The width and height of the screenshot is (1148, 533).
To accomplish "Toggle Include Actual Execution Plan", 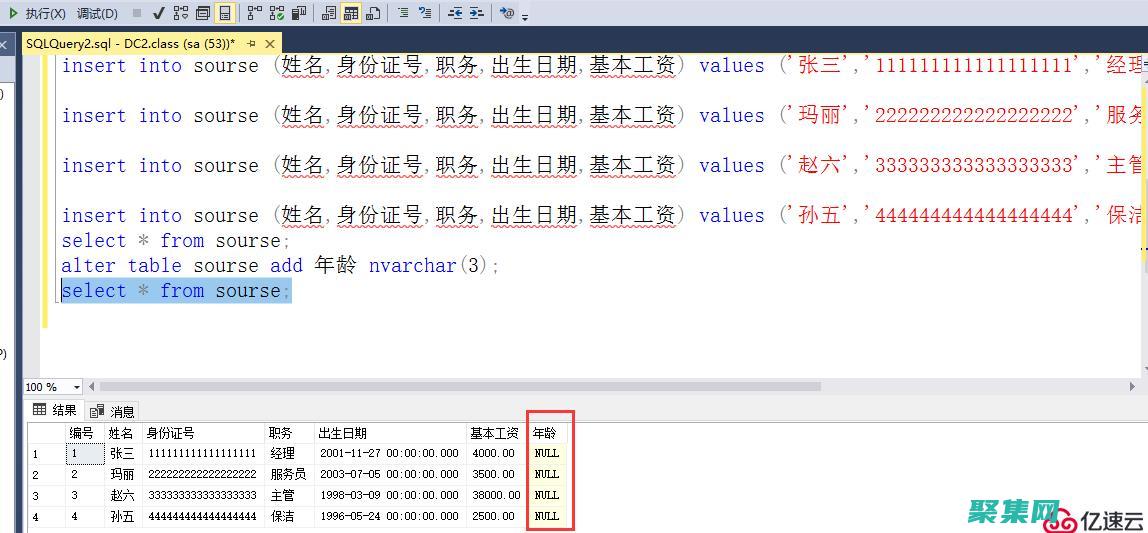I will pos(254,13).
